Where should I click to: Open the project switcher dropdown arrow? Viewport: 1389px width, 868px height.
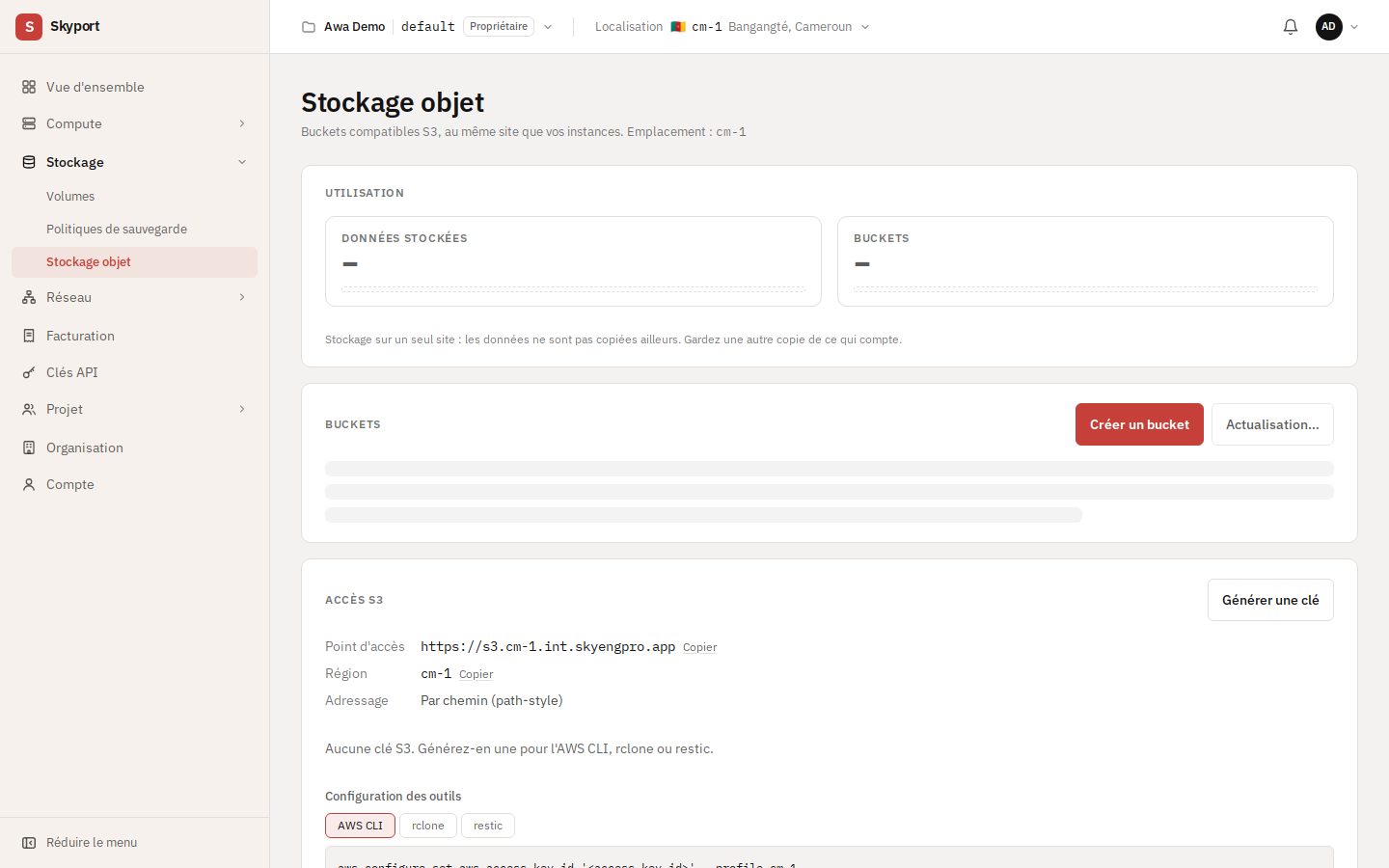coord(548,27)
